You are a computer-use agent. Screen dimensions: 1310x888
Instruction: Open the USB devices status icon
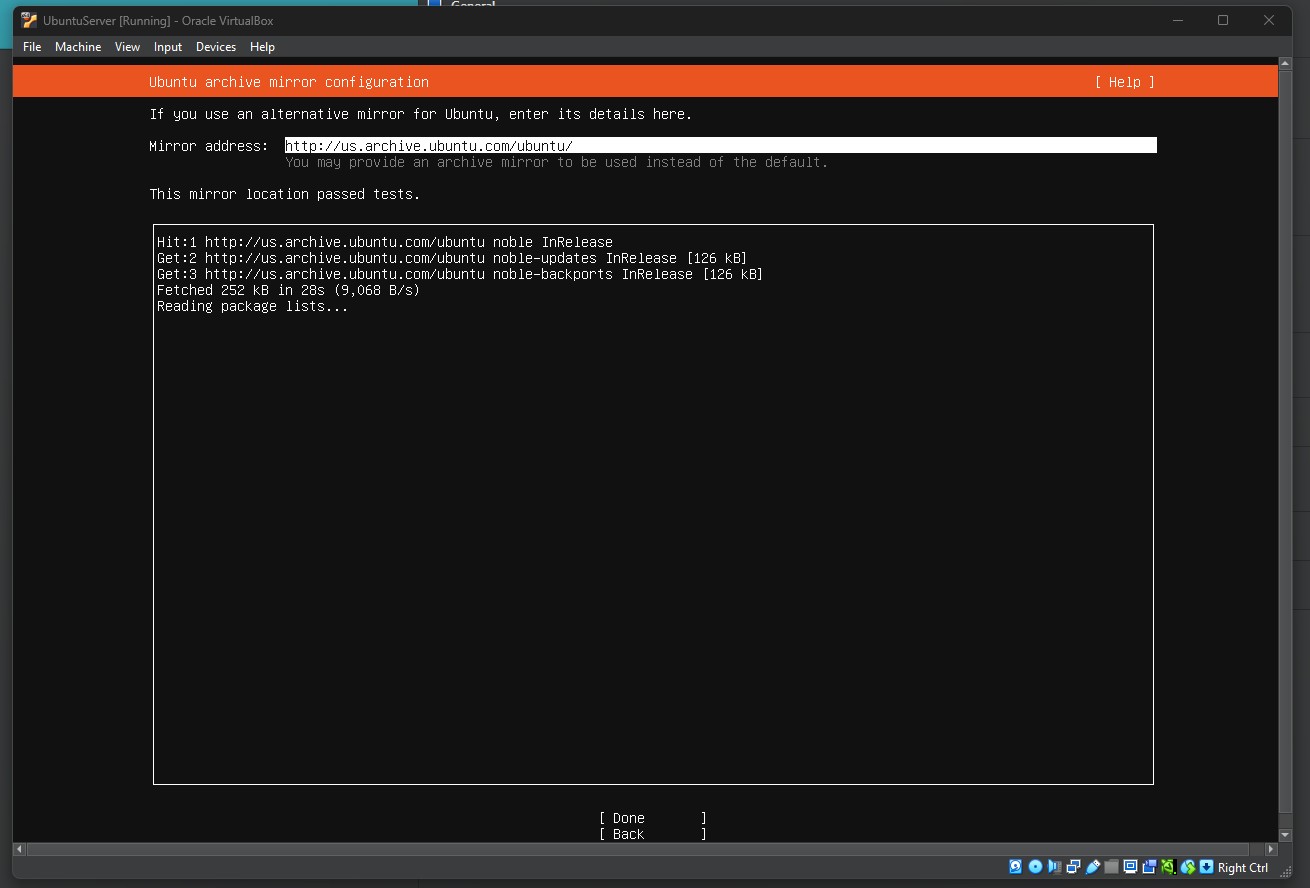tap(1092, 867)
